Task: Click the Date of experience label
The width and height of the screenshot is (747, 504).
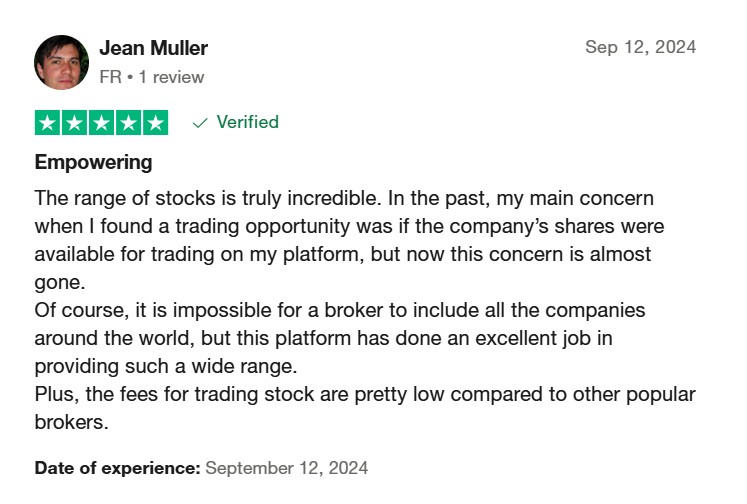Action: [117, 468]
